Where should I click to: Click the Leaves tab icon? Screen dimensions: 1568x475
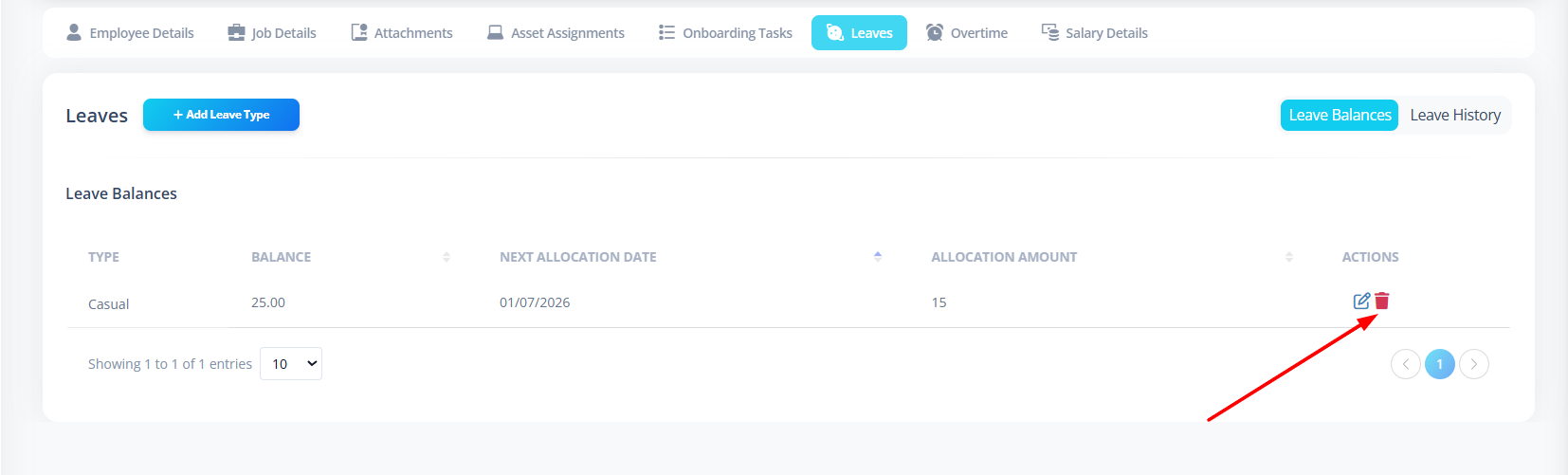pos(835,32)
